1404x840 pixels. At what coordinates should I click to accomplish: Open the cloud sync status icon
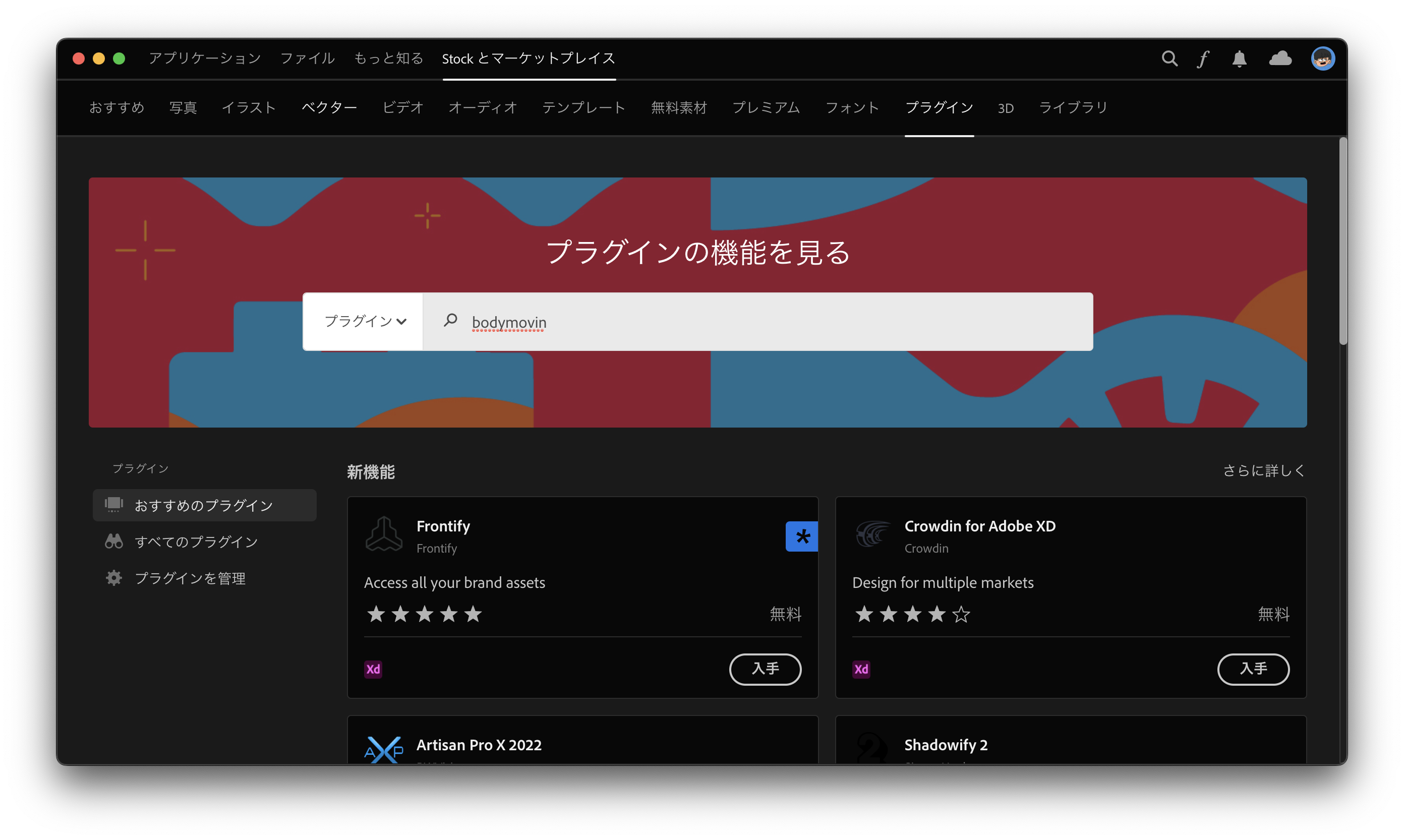(x=1280, y=58)
